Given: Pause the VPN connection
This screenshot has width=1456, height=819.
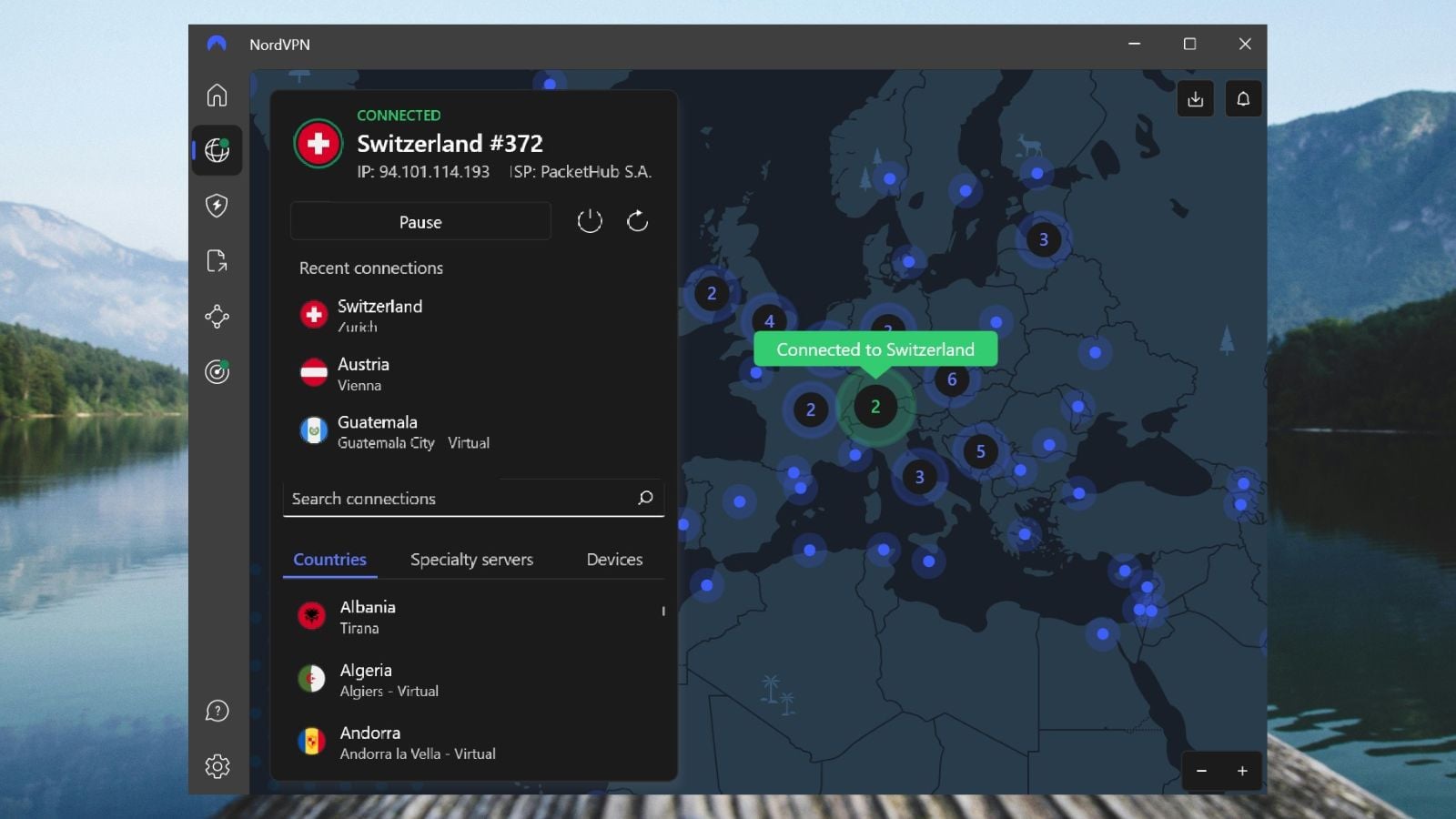Looking at the screenshot, I should point(420,221).
